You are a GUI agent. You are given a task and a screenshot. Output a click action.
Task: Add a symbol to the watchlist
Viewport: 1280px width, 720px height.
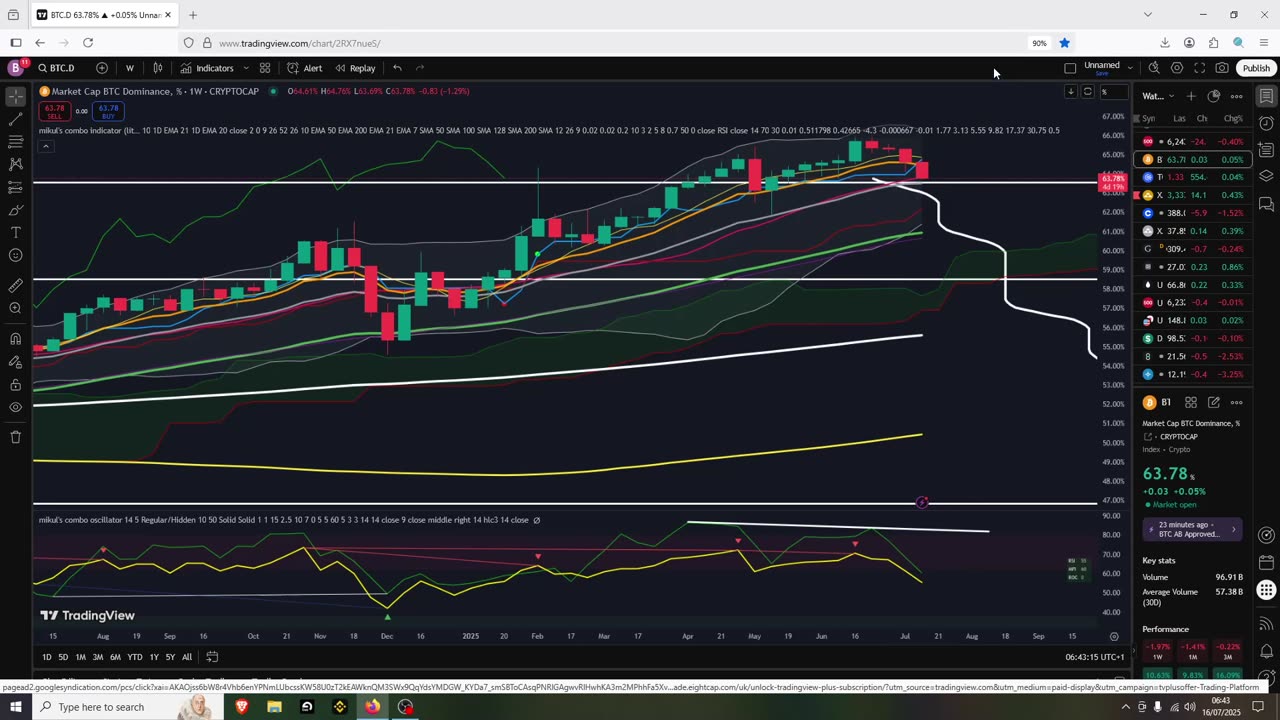[1191, 96]
